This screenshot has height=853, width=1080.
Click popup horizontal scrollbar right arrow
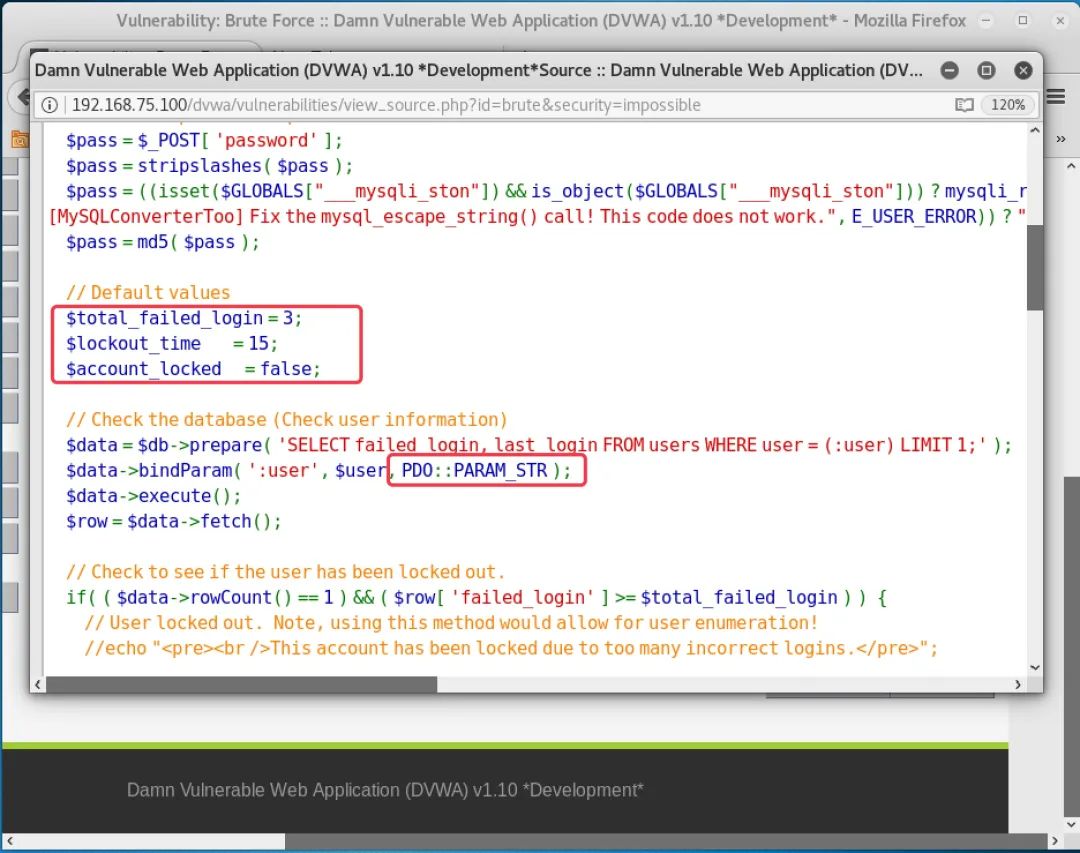click(x=1017, y=684)
